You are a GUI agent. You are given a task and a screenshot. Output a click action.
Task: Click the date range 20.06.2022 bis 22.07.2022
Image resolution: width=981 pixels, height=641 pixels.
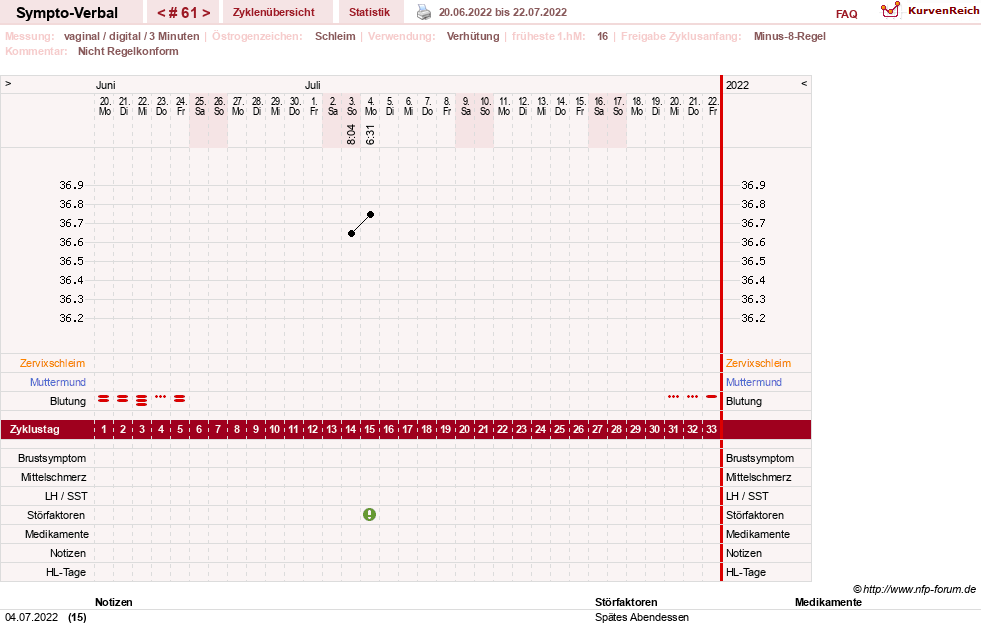point(502,12)
